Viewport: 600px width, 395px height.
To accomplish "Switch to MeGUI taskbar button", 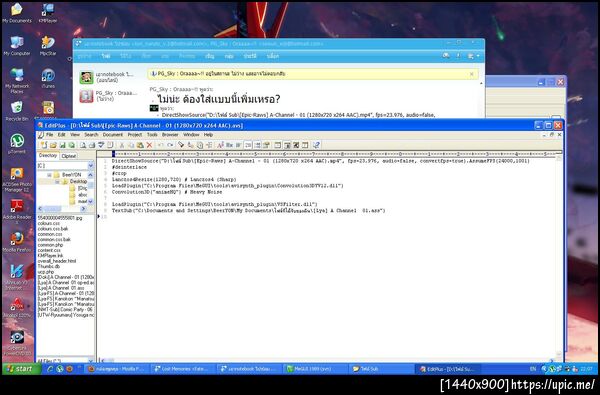I will pyautogui.click(x=315, y=369).
